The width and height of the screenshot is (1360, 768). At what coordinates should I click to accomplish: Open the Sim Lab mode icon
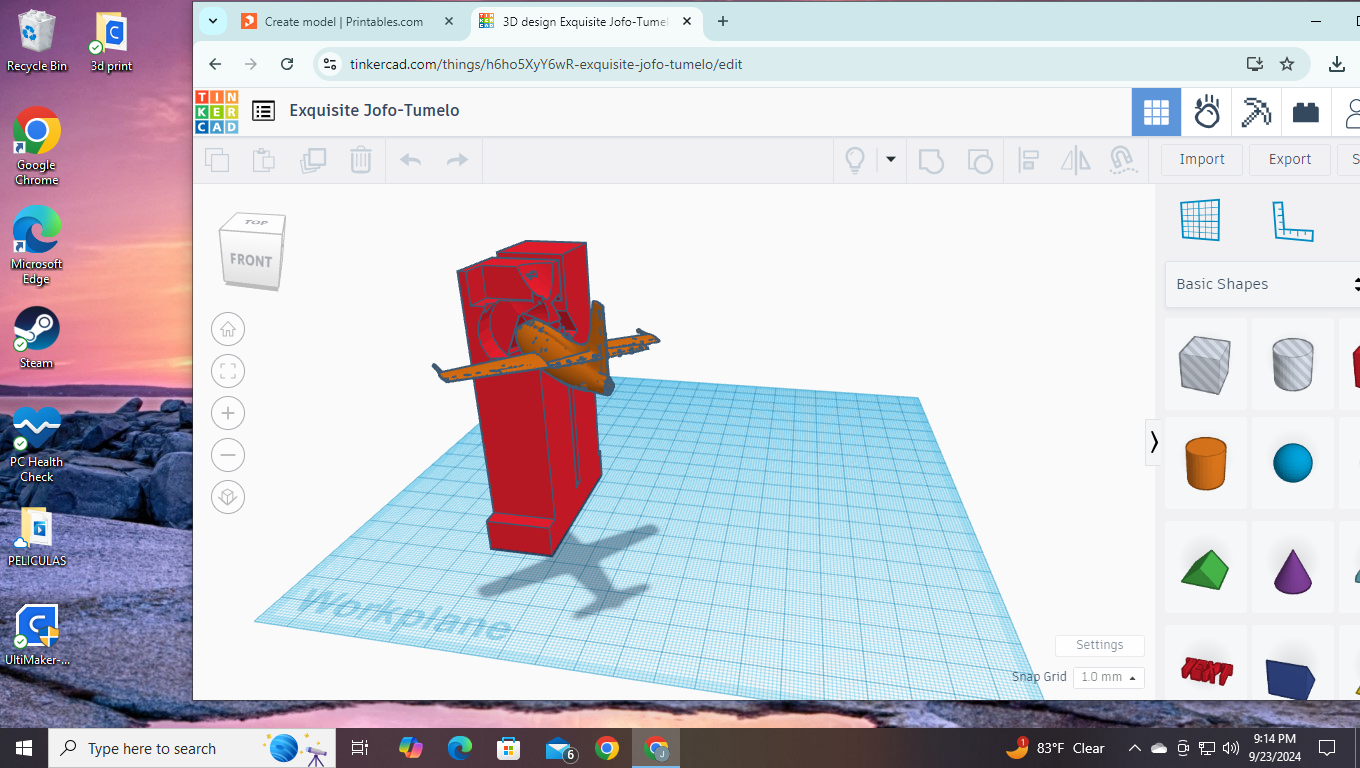click(x=1207, y=112)
